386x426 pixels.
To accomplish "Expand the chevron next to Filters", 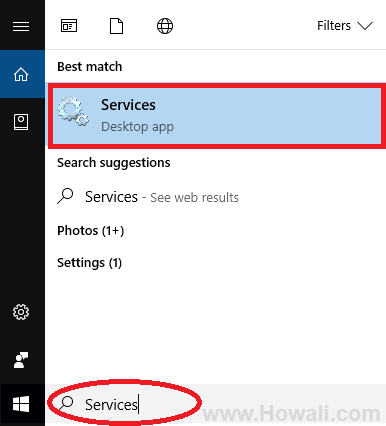I will [365, 26].
